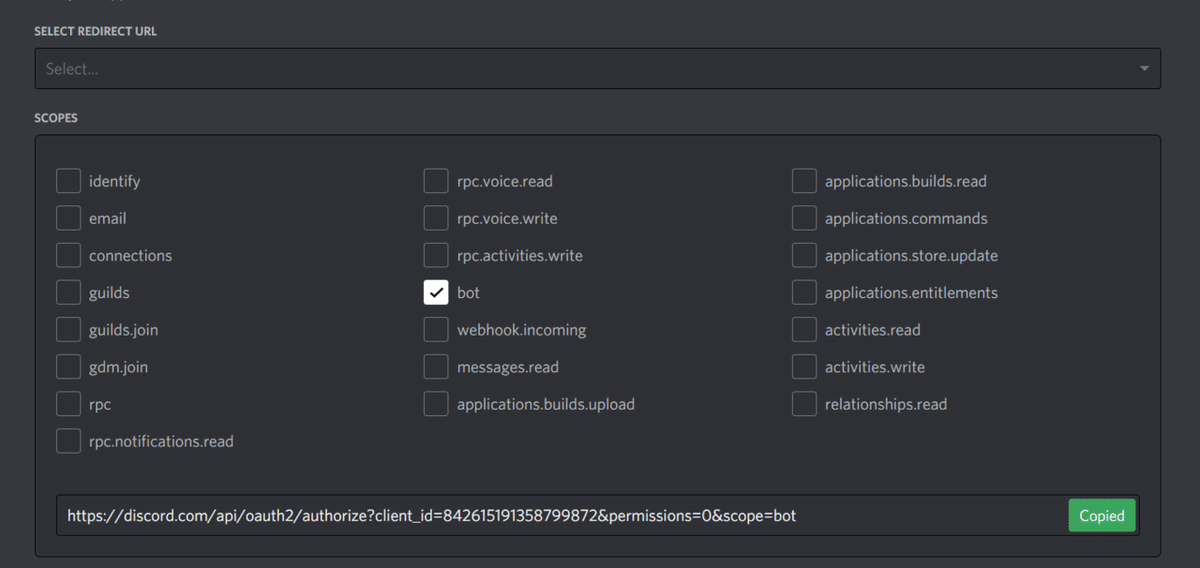Enable the guilds scope
Screen dimensions: 1200x568
pyautogui.click(x=68, y=293)
